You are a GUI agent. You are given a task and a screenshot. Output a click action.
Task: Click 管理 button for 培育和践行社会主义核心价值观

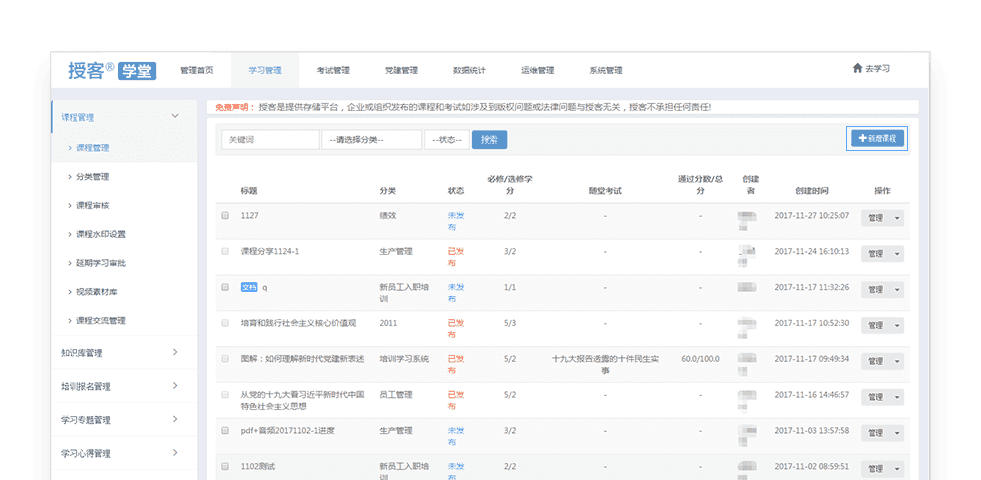875,325
